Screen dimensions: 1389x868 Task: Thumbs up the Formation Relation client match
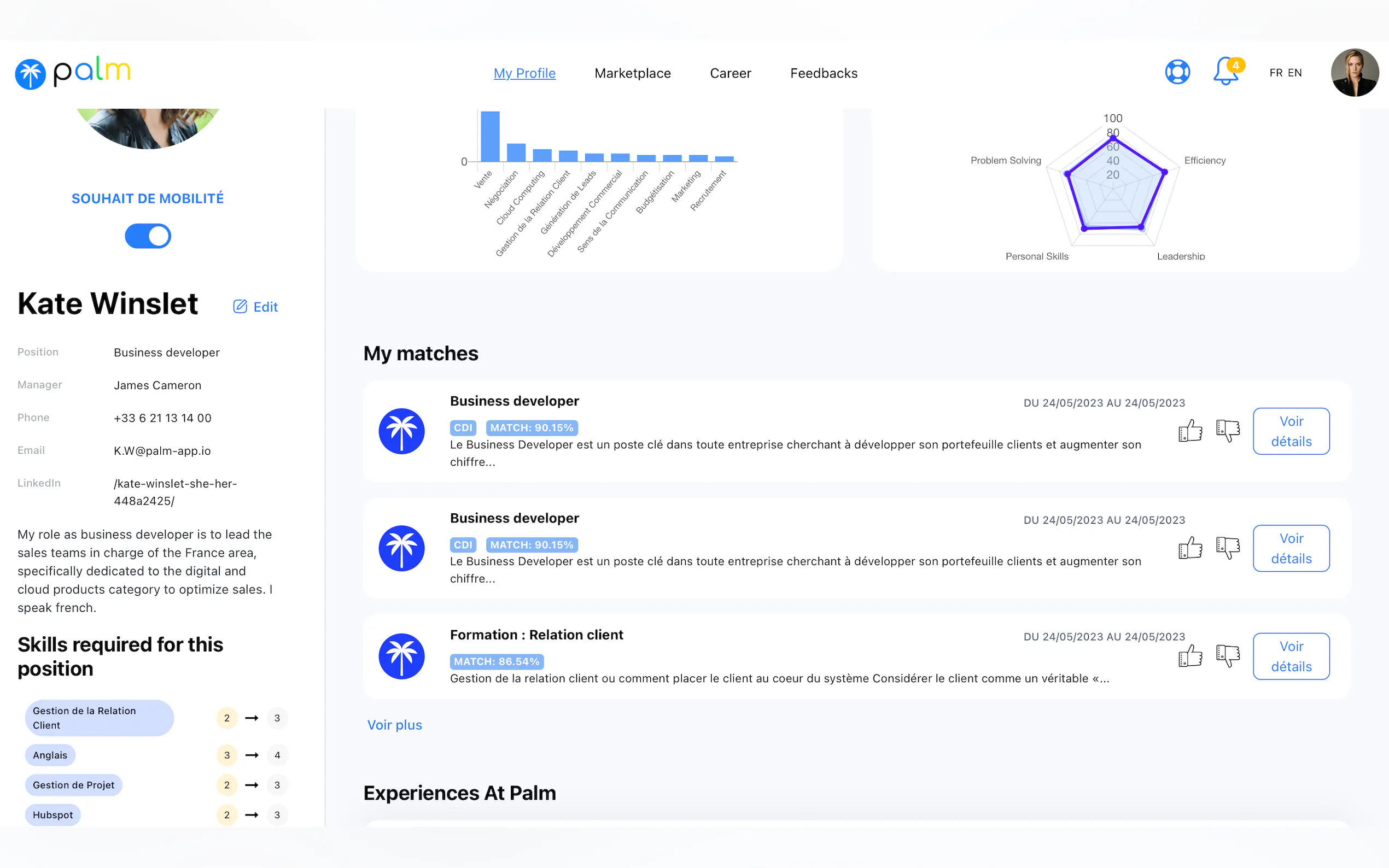pyautogui.click(x=1190, y=655)
